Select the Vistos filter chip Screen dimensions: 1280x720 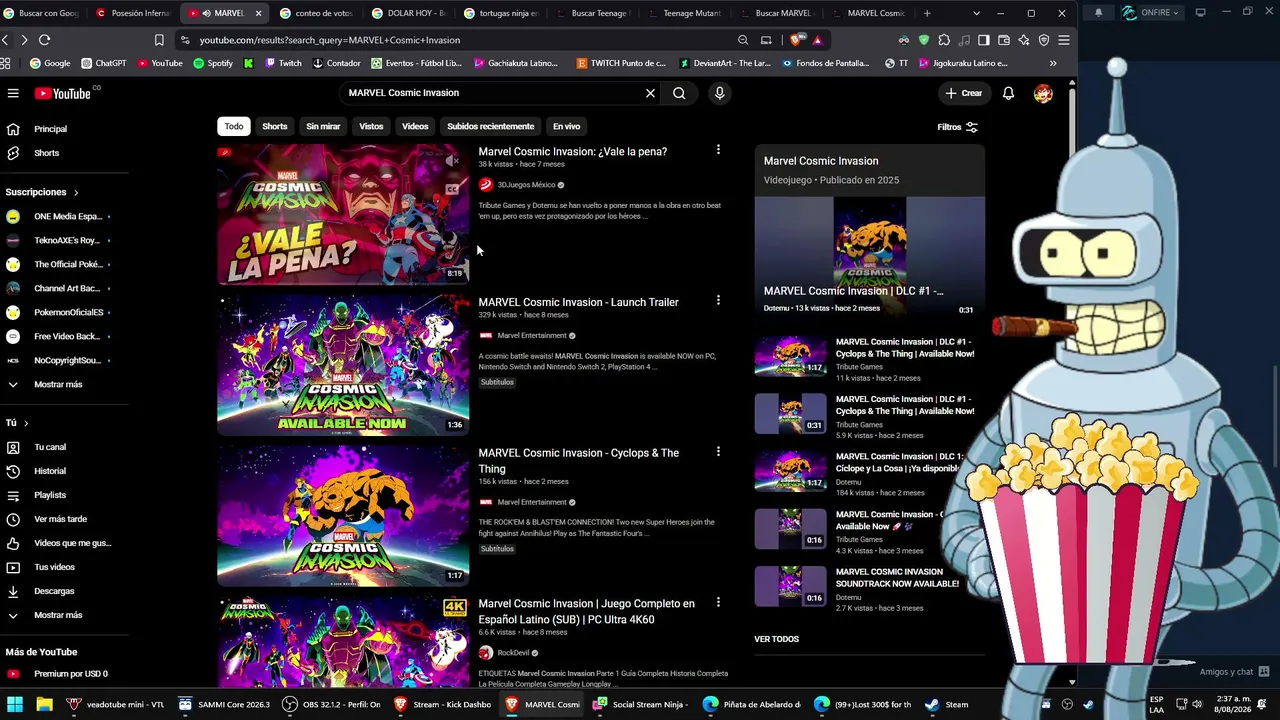click(371, 127)
